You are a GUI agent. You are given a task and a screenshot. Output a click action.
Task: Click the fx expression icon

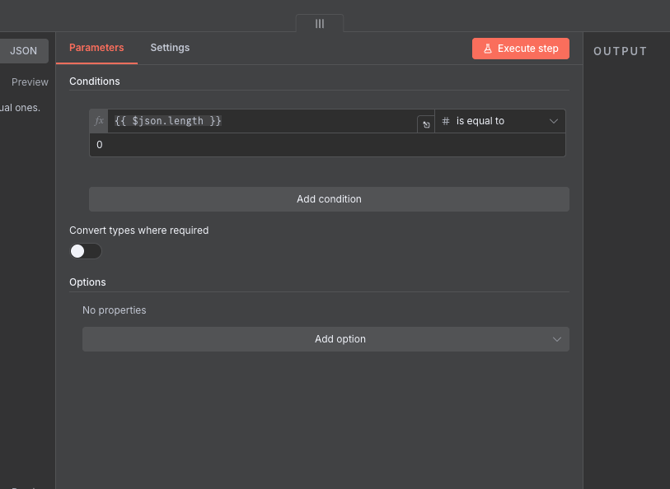(99, 121)
